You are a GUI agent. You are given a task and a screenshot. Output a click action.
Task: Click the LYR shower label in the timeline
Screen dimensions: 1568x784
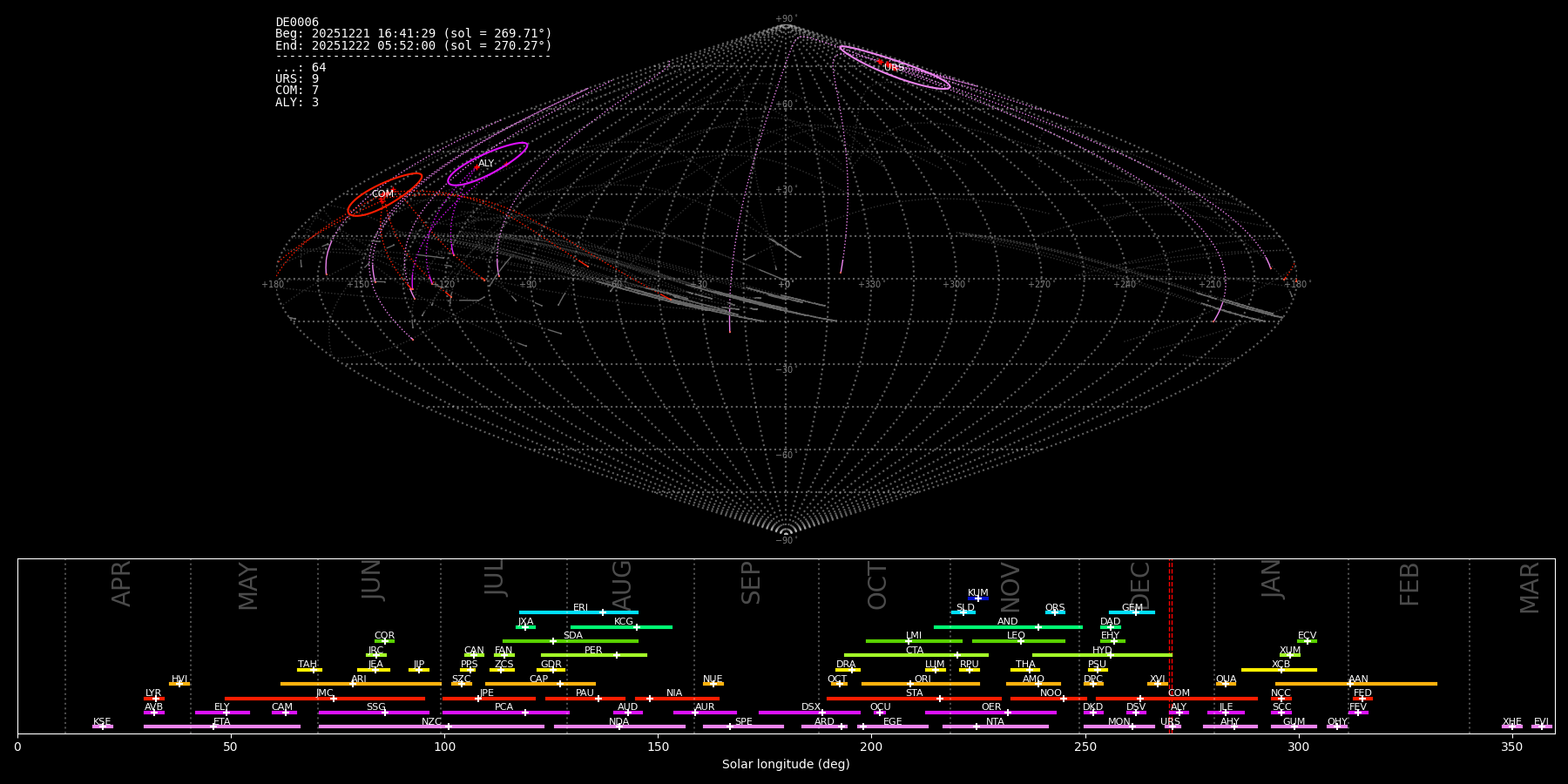click(153, 693)
